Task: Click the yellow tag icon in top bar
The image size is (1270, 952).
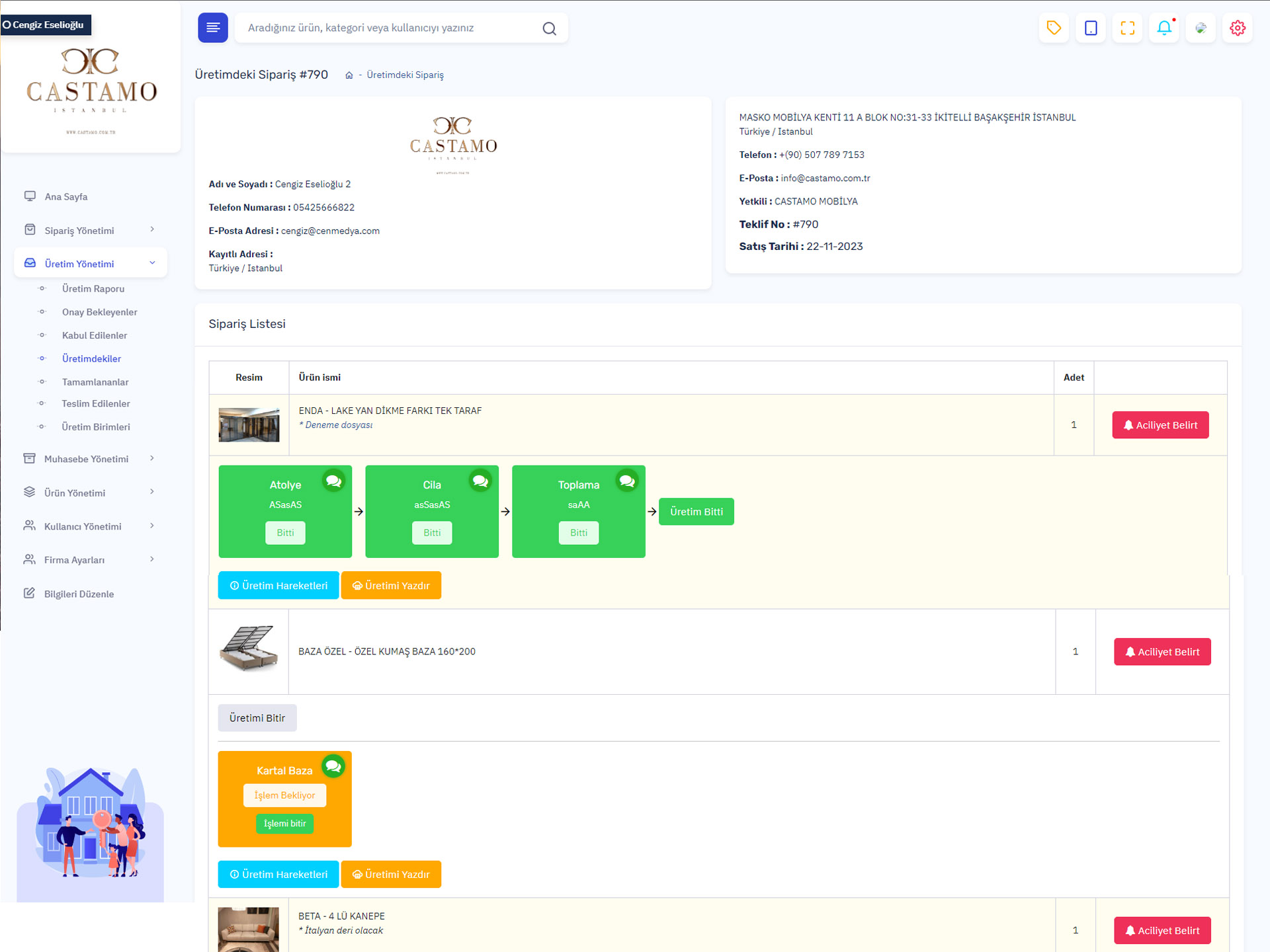Action: coord(1054,28)
